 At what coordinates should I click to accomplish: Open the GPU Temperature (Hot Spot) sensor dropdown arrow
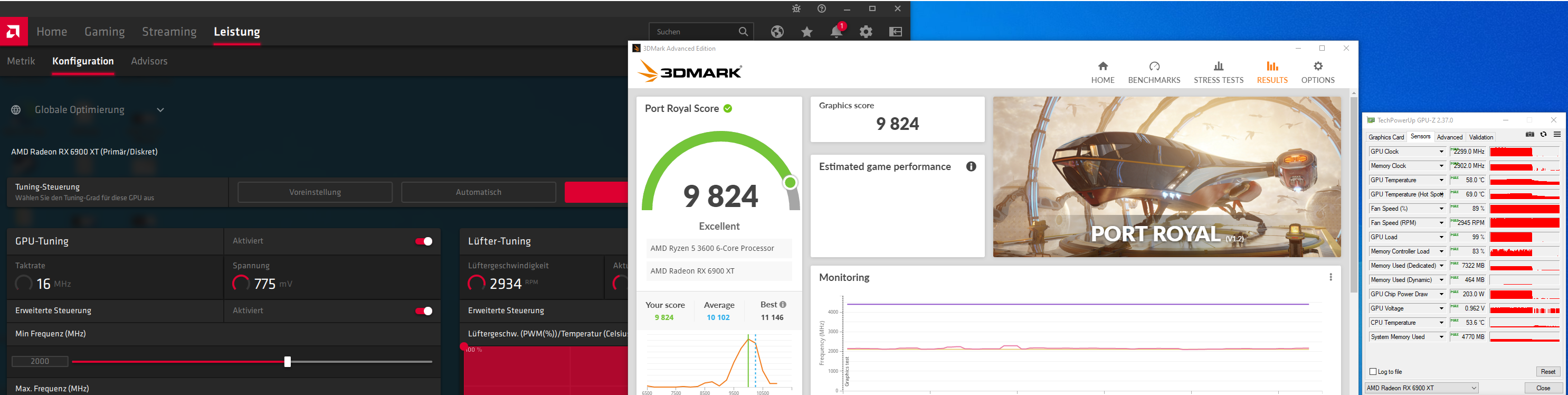click(1441, 195)
